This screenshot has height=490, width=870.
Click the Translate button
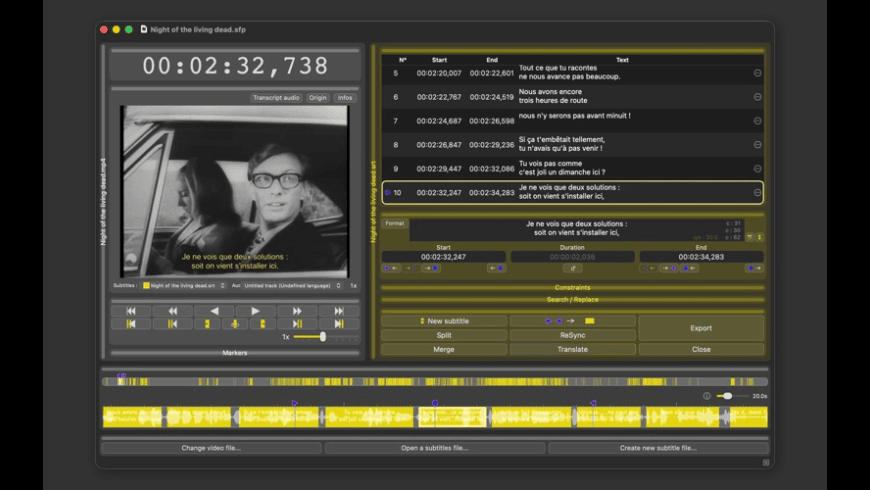[572, 349]
